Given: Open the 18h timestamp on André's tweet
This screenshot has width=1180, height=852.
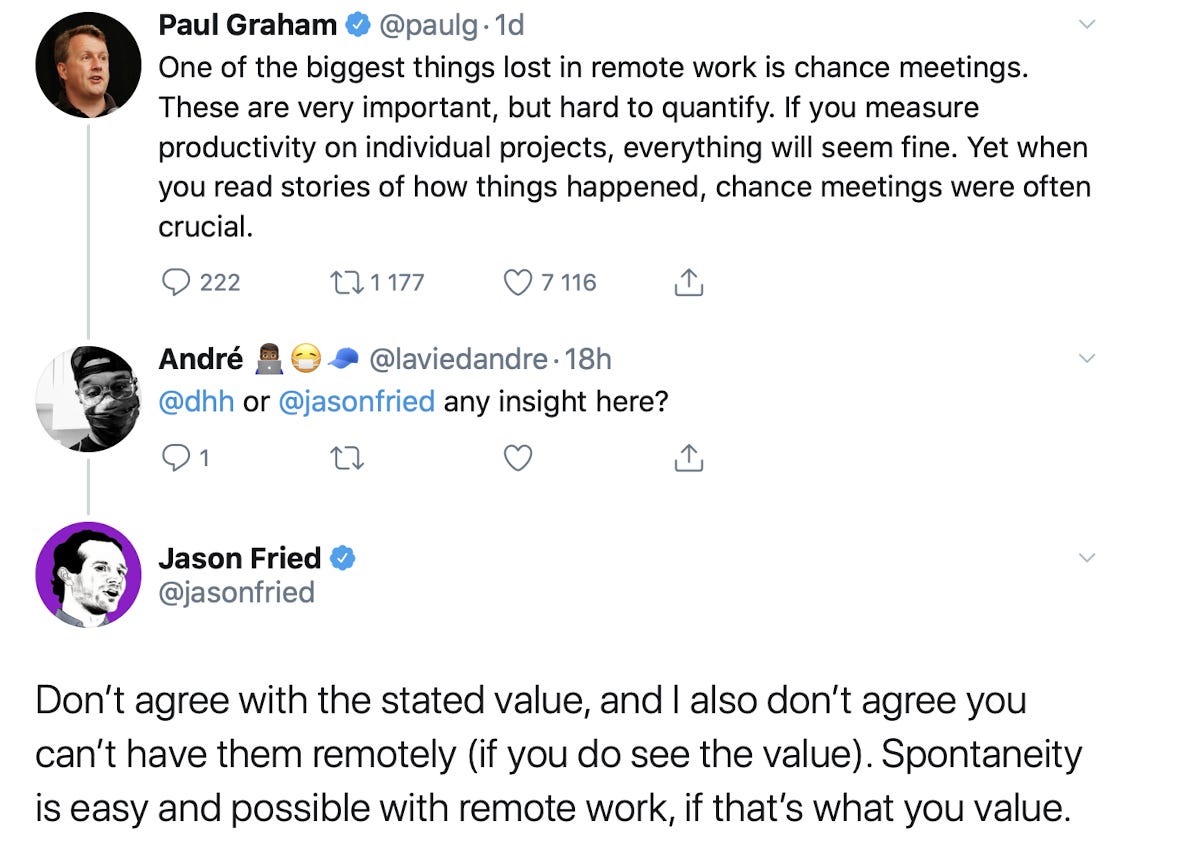Looking at the screenshot, I should click(x=588, y=359).
